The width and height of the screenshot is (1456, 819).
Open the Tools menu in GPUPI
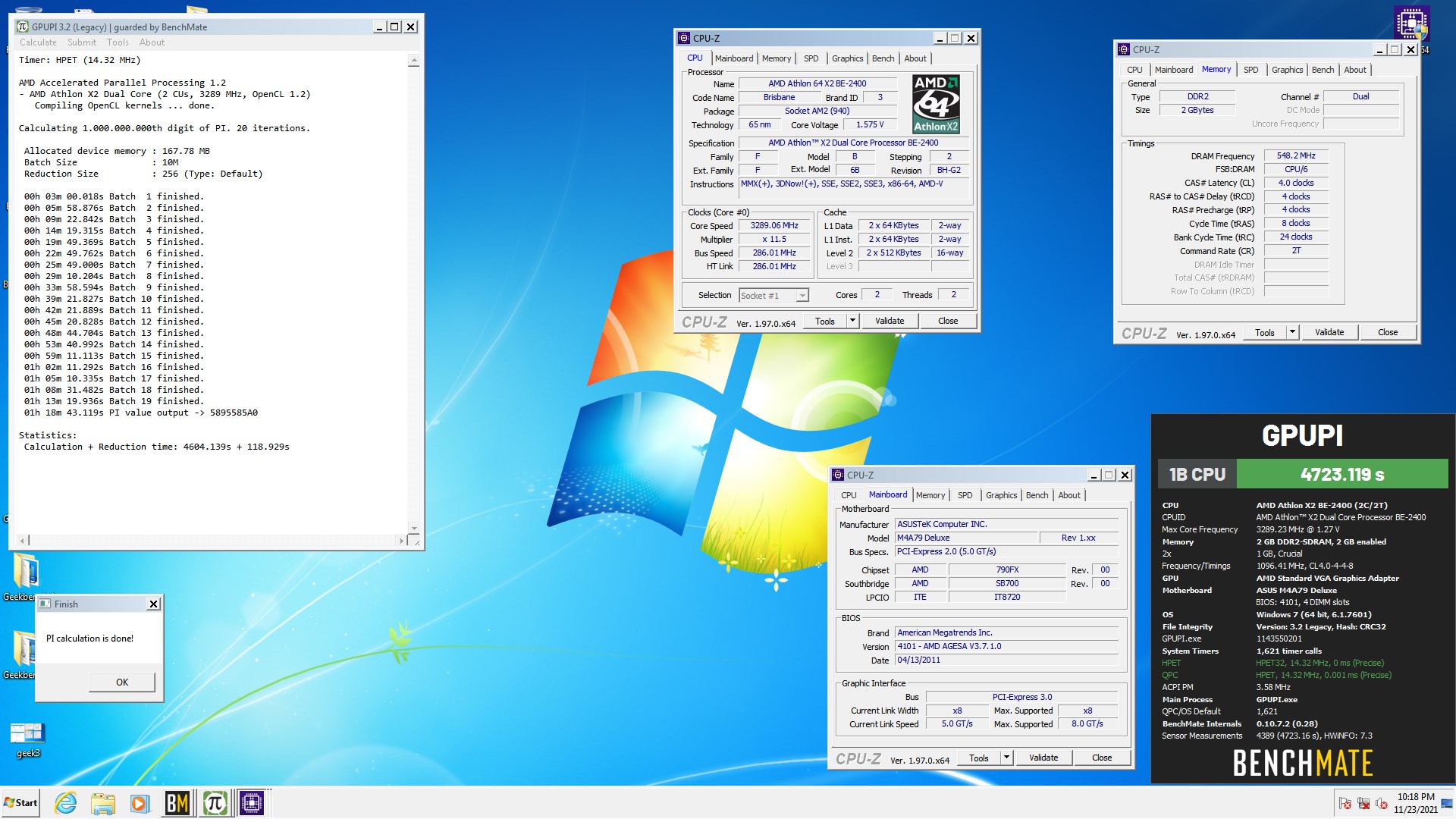click(118, 42)
